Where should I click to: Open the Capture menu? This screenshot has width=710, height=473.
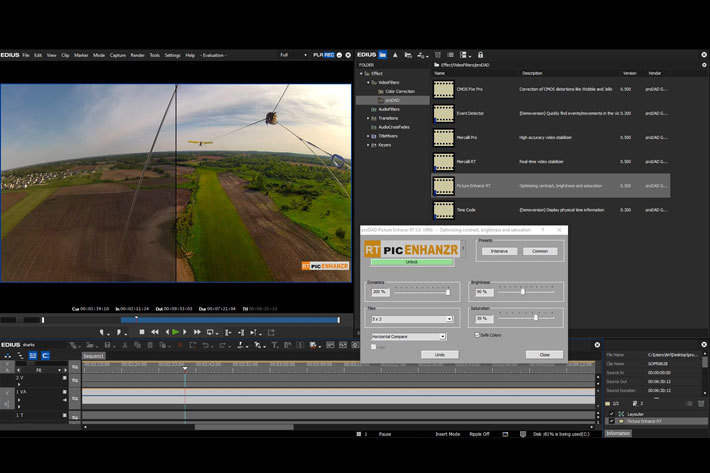point(118,55)
